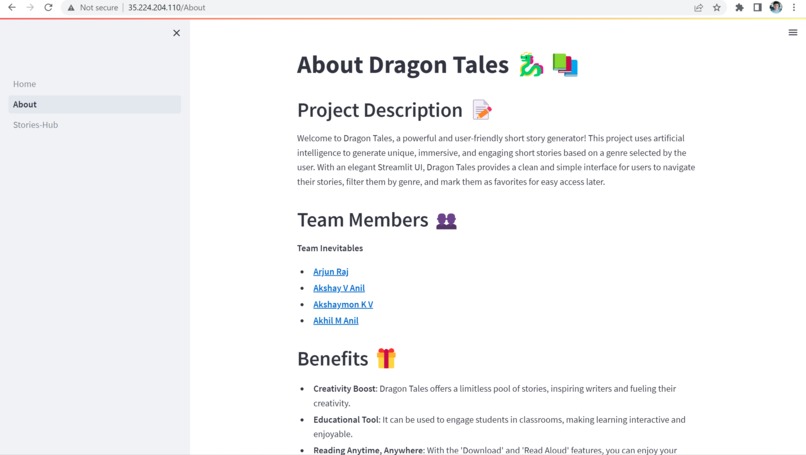Viewport: 806px width, 455px height.
Task: Open Arjun Raj's profile link
Action: pyautogui.click(x=331, y=271)
